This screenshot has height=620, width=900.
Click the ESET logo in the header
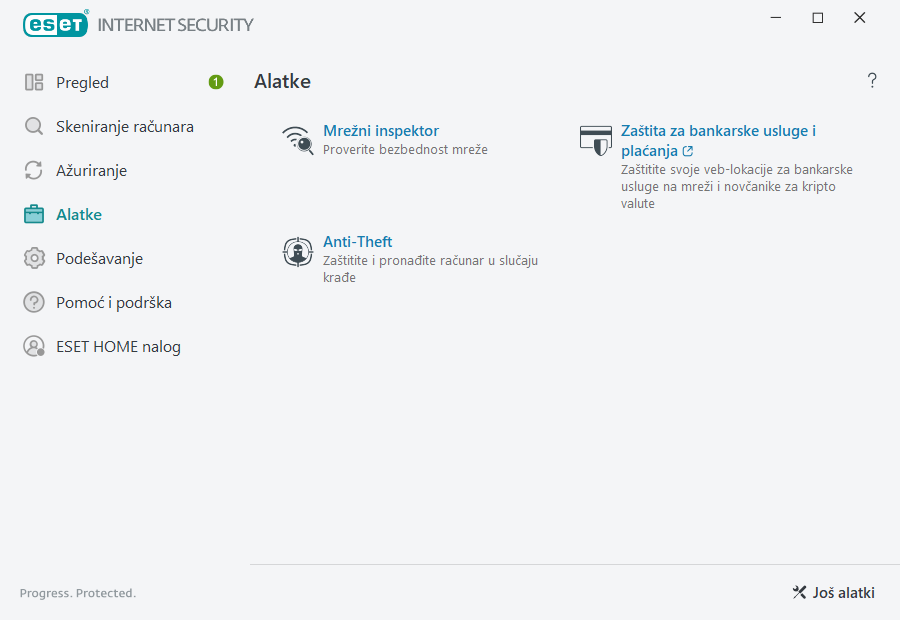coord(55,24)
